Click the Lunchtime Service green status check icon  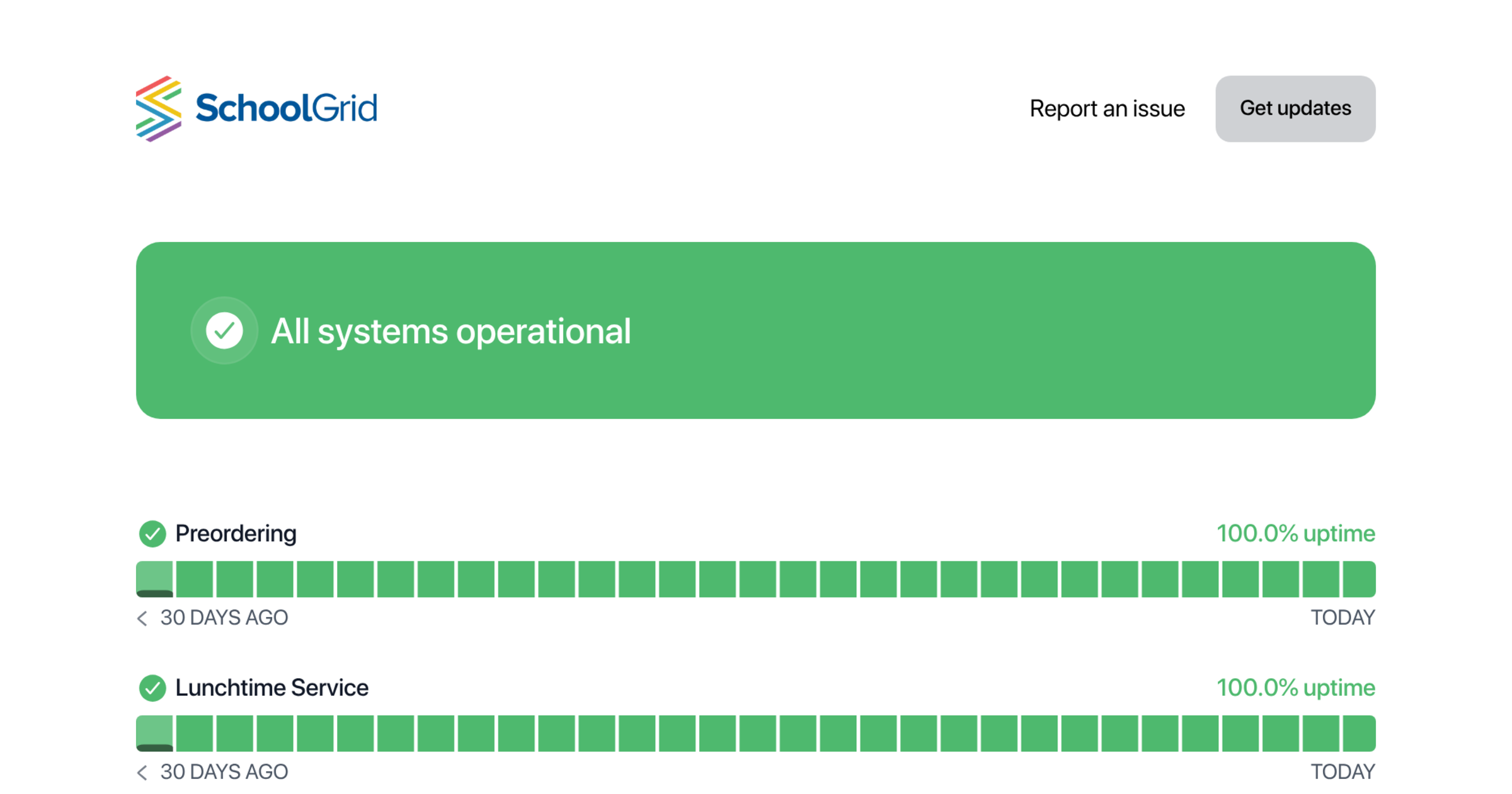(152, 688)
